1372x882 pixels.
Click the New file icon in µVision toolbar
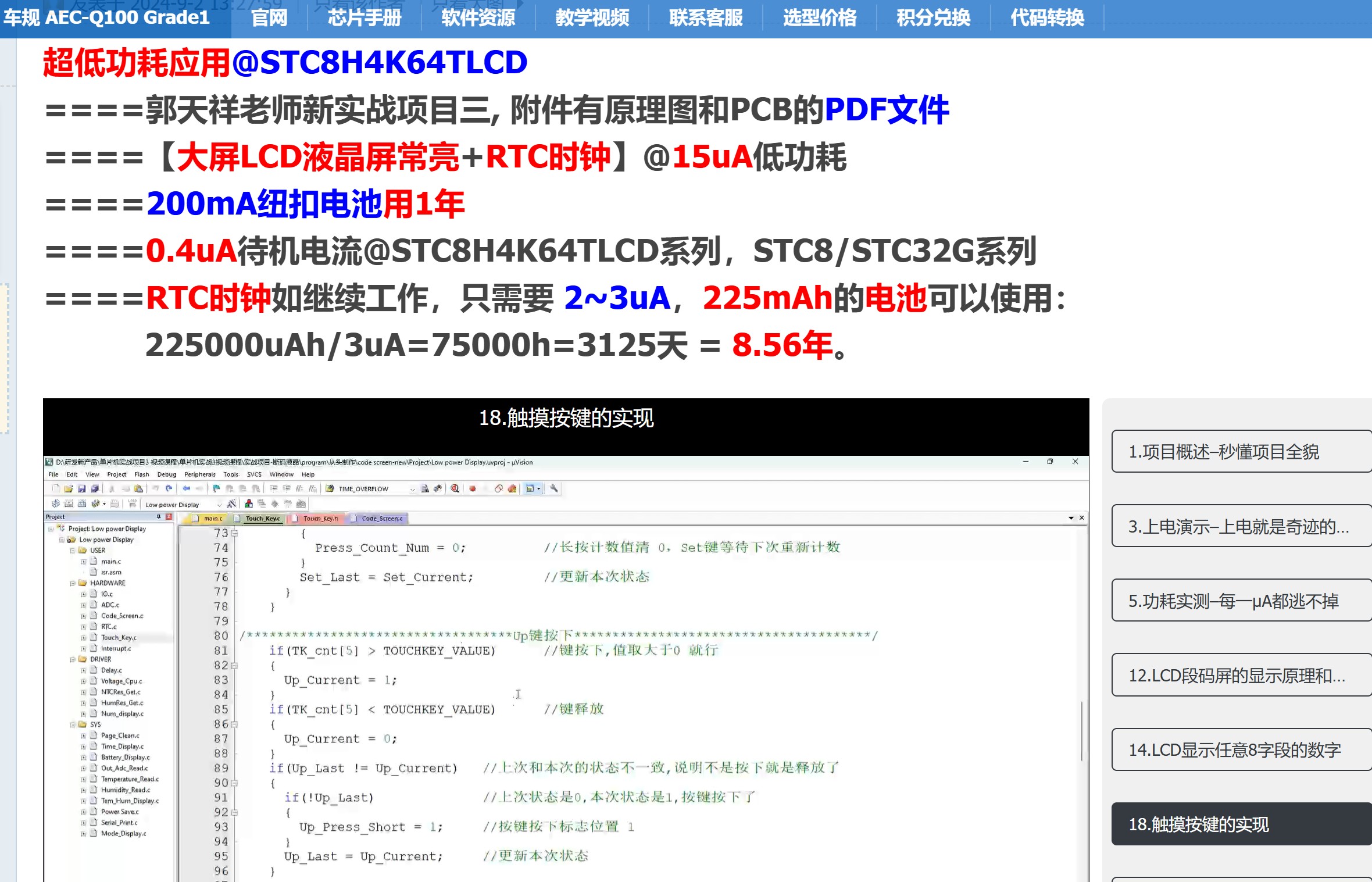(x=56, y=488)
